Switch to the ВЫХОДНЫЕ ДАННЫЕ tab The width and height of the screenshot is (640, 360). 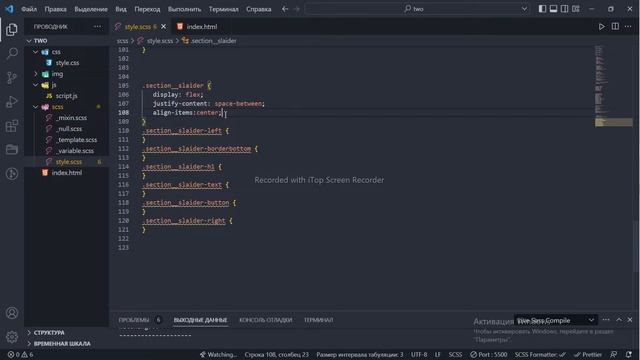click(x=200, y=320)
